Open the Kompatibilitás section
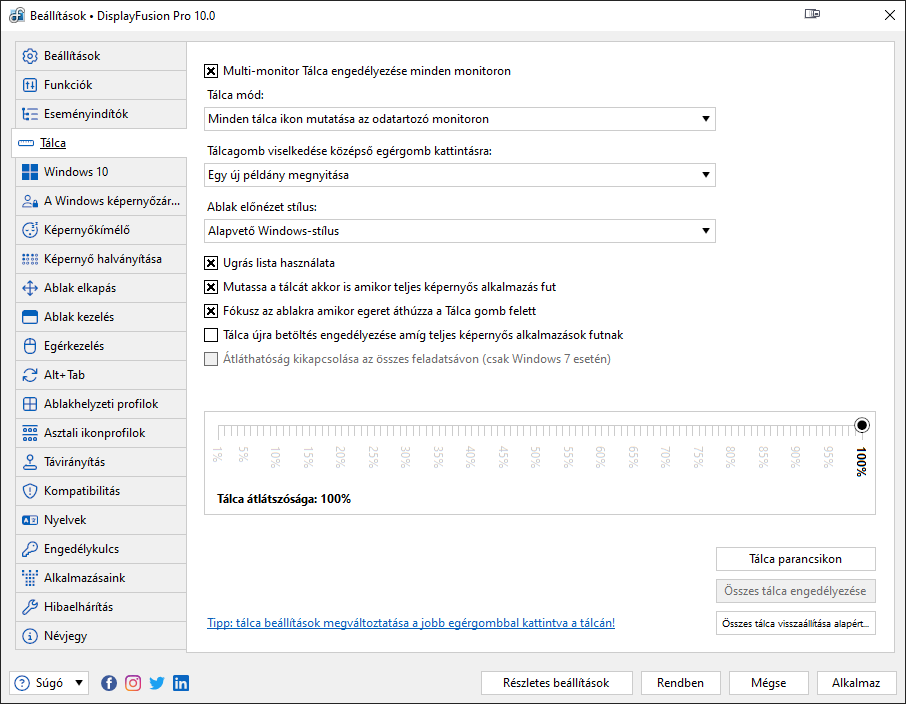Screen dimensions: 906x704 [x=101, y=491]
